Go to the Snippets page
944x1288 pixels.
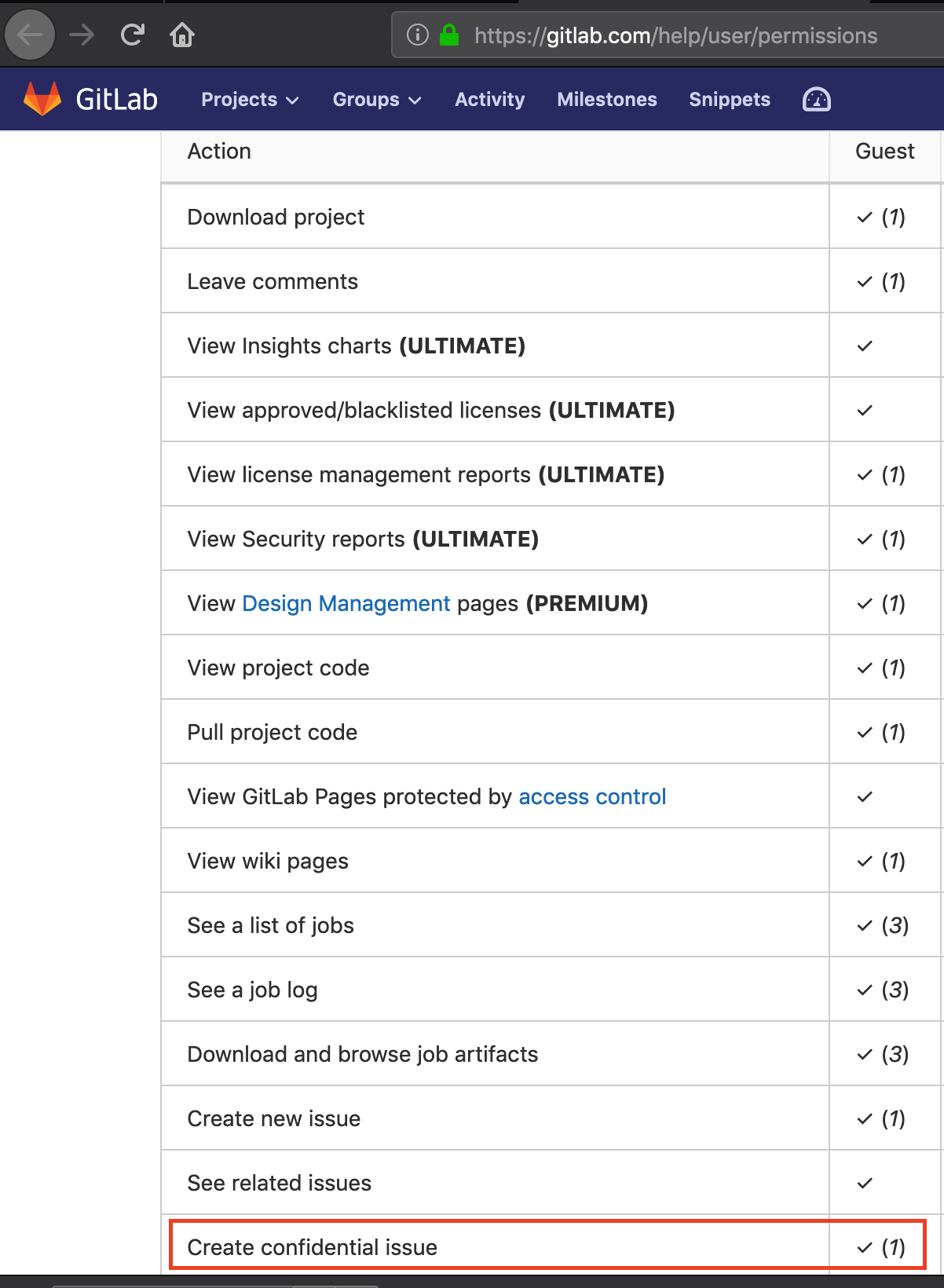730,100
